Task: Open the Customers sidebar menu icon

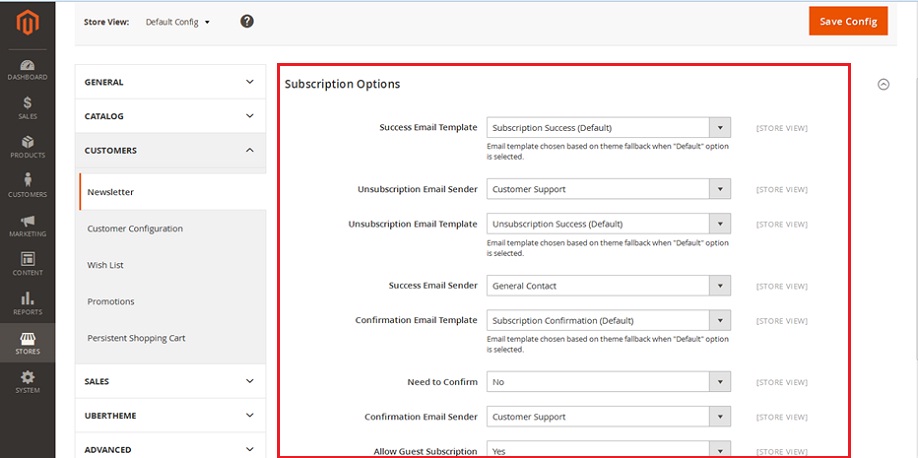Action: pyautogui.click(x=28, y=180)
